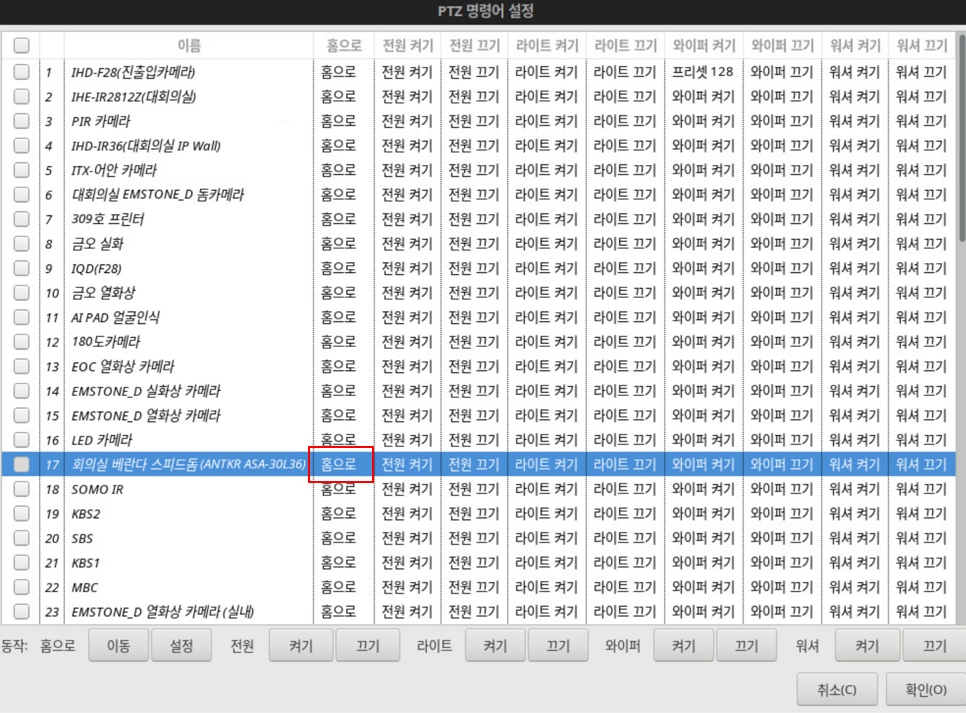Enable the checkbox for row 17 회의실 베란다 스피드돔
Screen dimensions: 966x713
21,465
